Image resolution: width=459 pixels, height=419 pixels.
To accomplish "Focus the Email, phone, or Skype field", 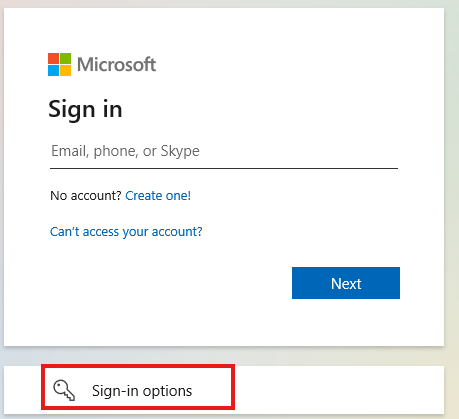I will click(224, 152).
